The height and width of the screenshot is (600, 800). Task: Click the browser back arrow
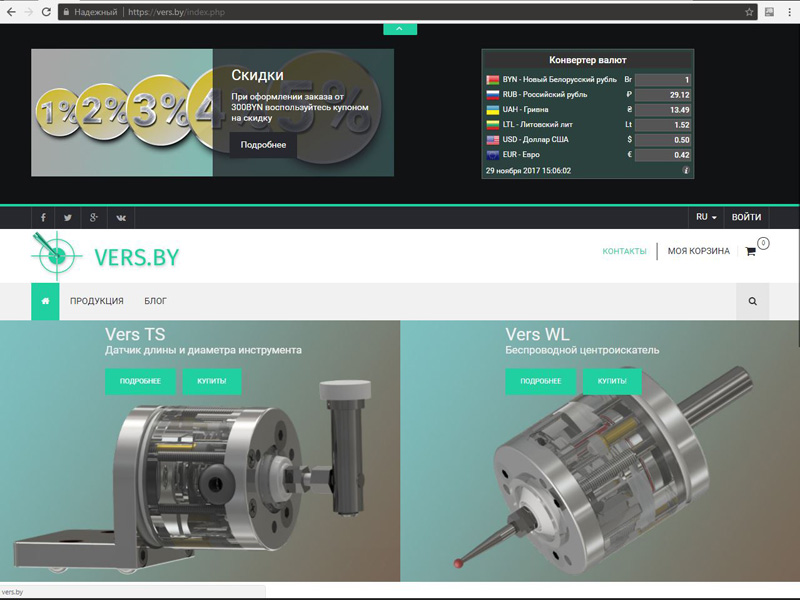pyautogui.click(x=11, y=12)
